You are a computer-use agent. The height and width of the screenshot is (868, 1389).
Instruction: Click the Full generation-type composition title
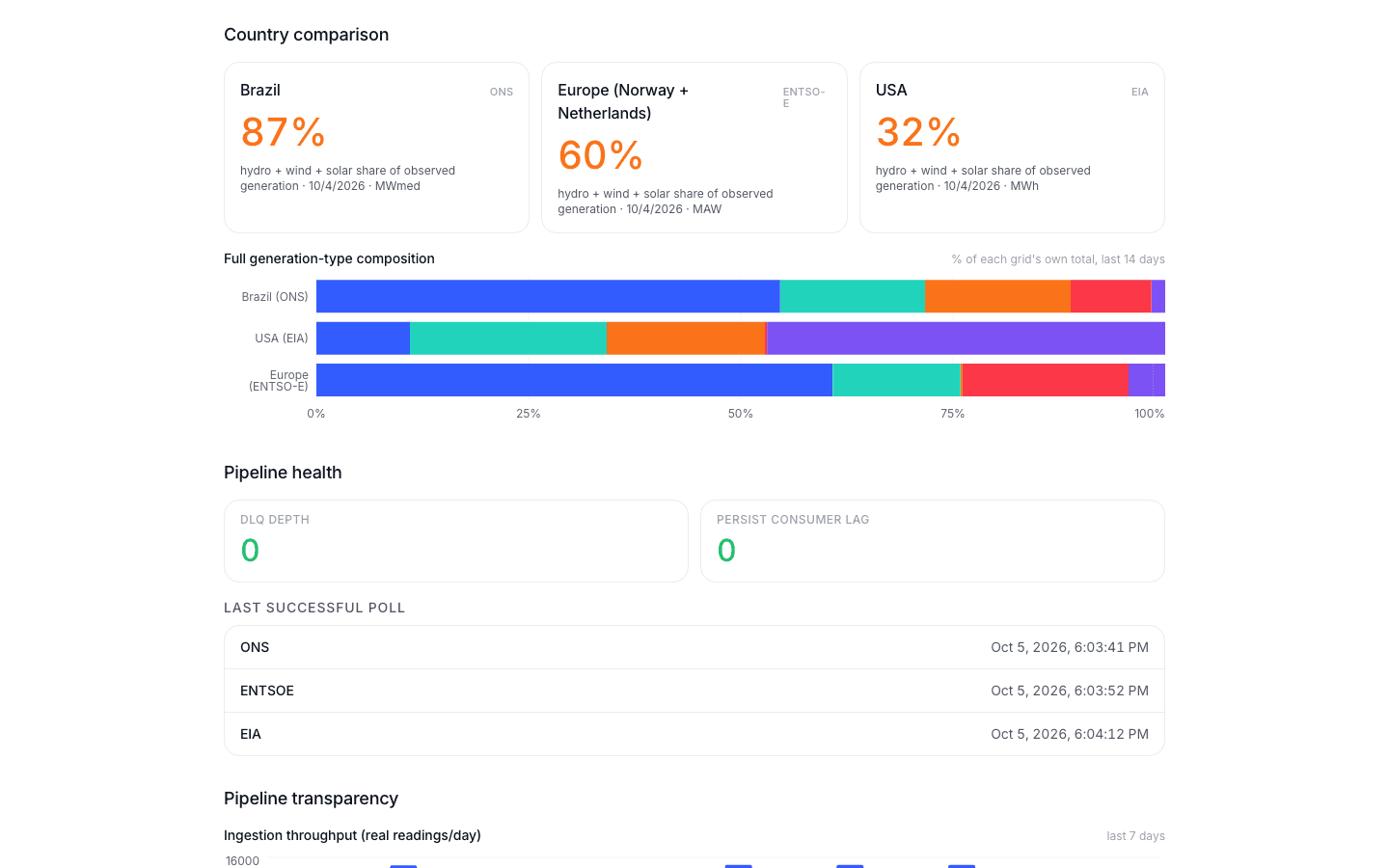[x=329, y=258]
